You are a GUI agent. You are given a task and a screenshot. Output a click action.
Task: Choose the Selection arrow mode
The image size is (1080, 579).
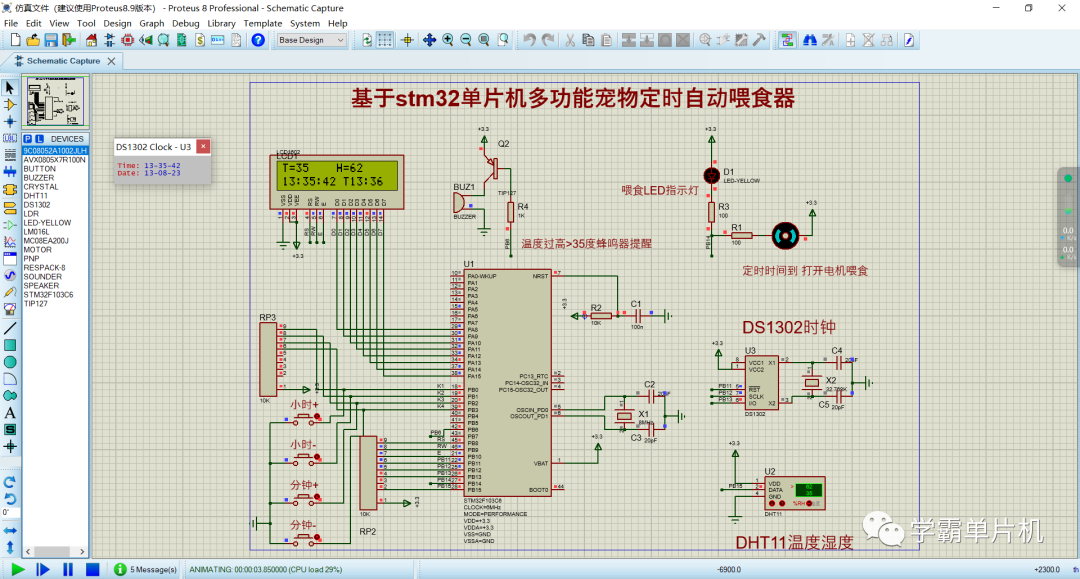[10, 87]
